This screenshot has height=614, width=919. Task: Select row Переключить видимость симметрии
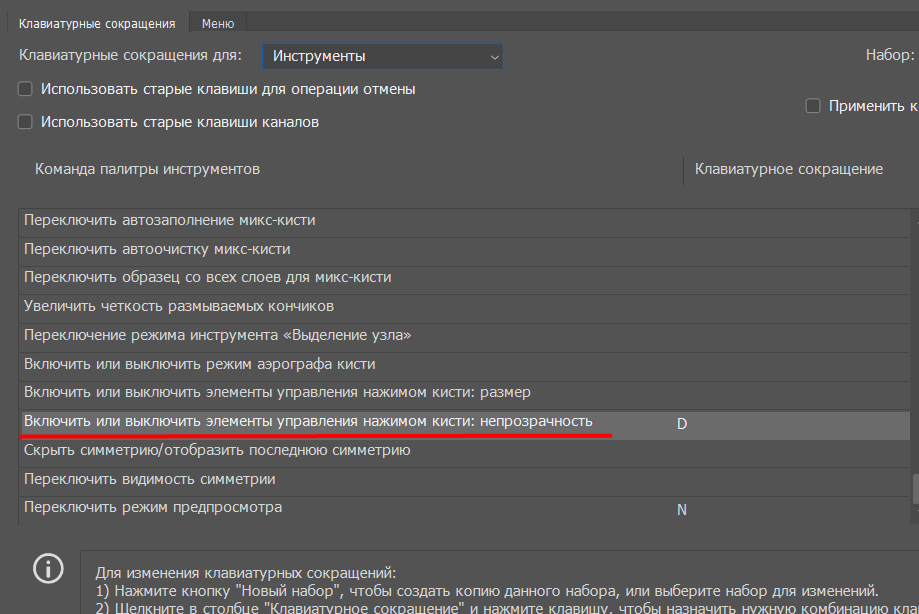click(464, 482)
